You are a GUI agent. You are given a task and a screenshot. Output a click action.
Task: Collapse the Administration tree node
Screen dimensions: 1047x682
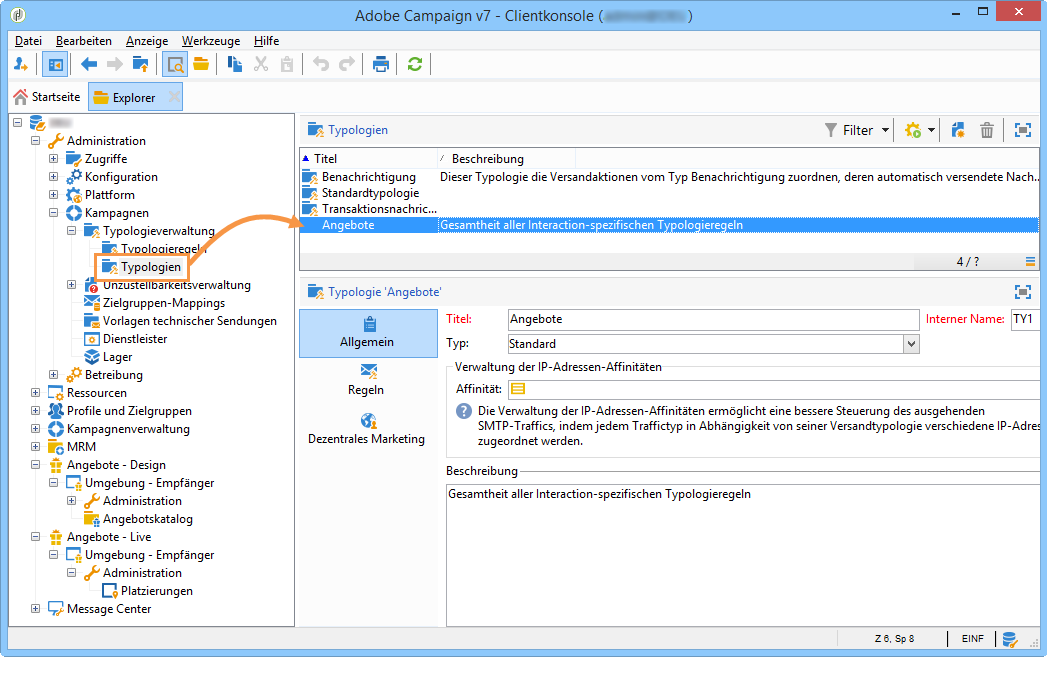point(35,141)
